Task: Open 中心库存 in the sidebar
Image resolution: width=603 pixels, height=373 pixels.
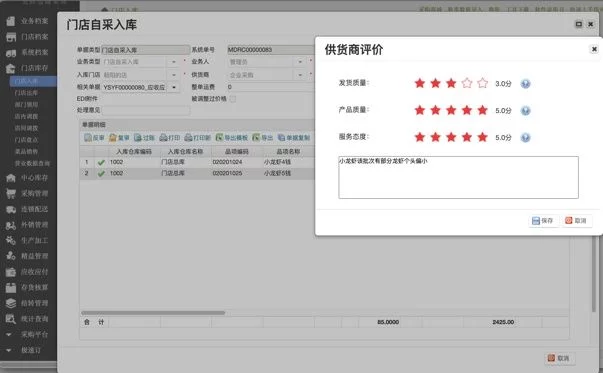Action: tap(28, 178)
